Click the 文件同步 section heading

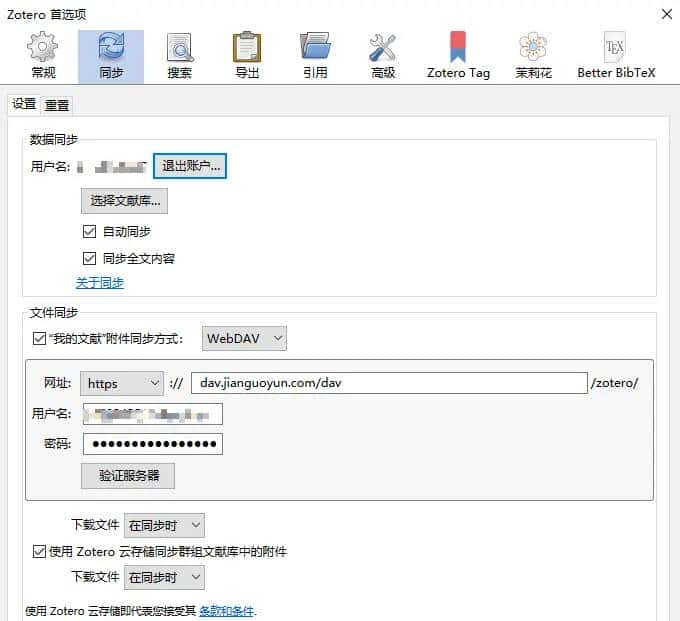point(54,313)
